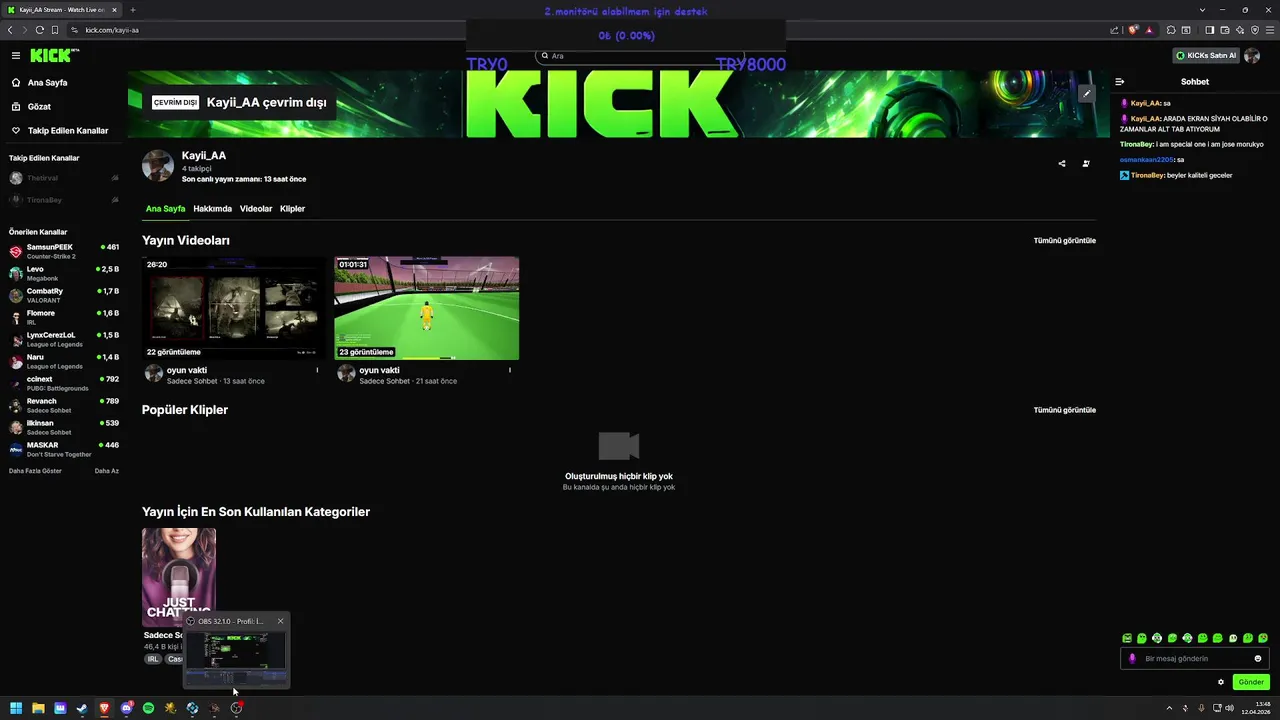
Task: Open the Just Chatting category card
Action: pyautogui.click(x=179, y=577)
